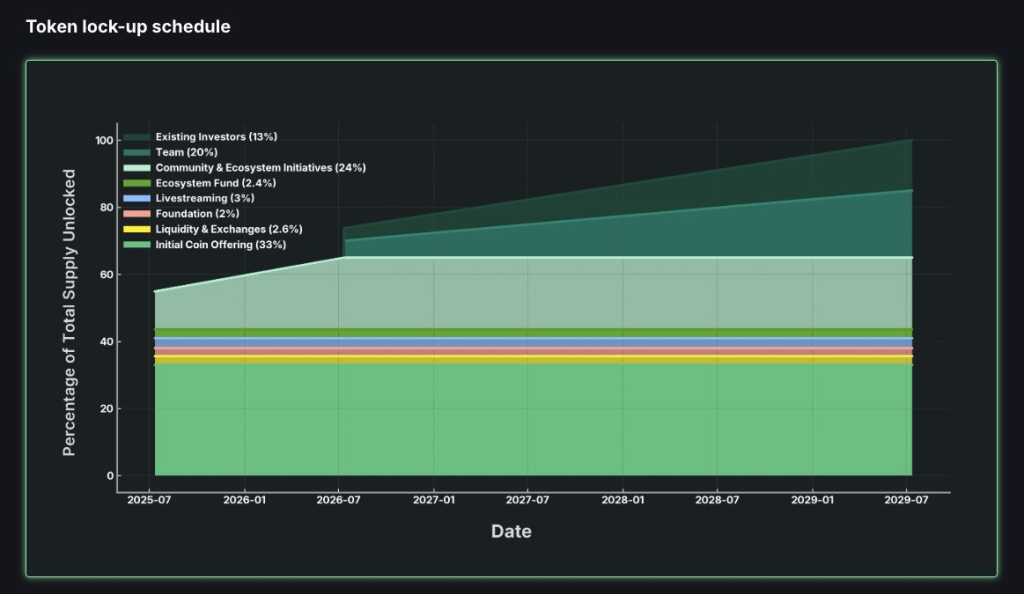This screenshot has width=1024, height=594.
Task: Click the 'Token lock-up schedule' heading
Action: pos(128,27)
